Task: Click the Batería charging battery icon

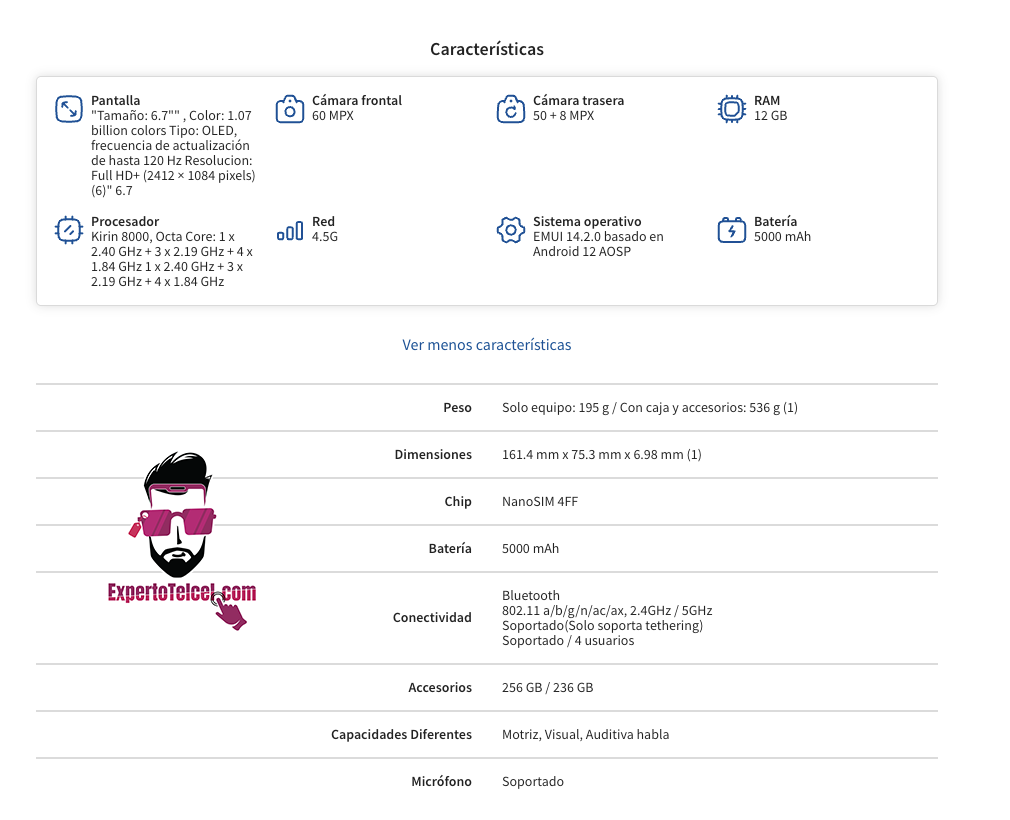Action: pyautogui.click(x=732, y=230)
